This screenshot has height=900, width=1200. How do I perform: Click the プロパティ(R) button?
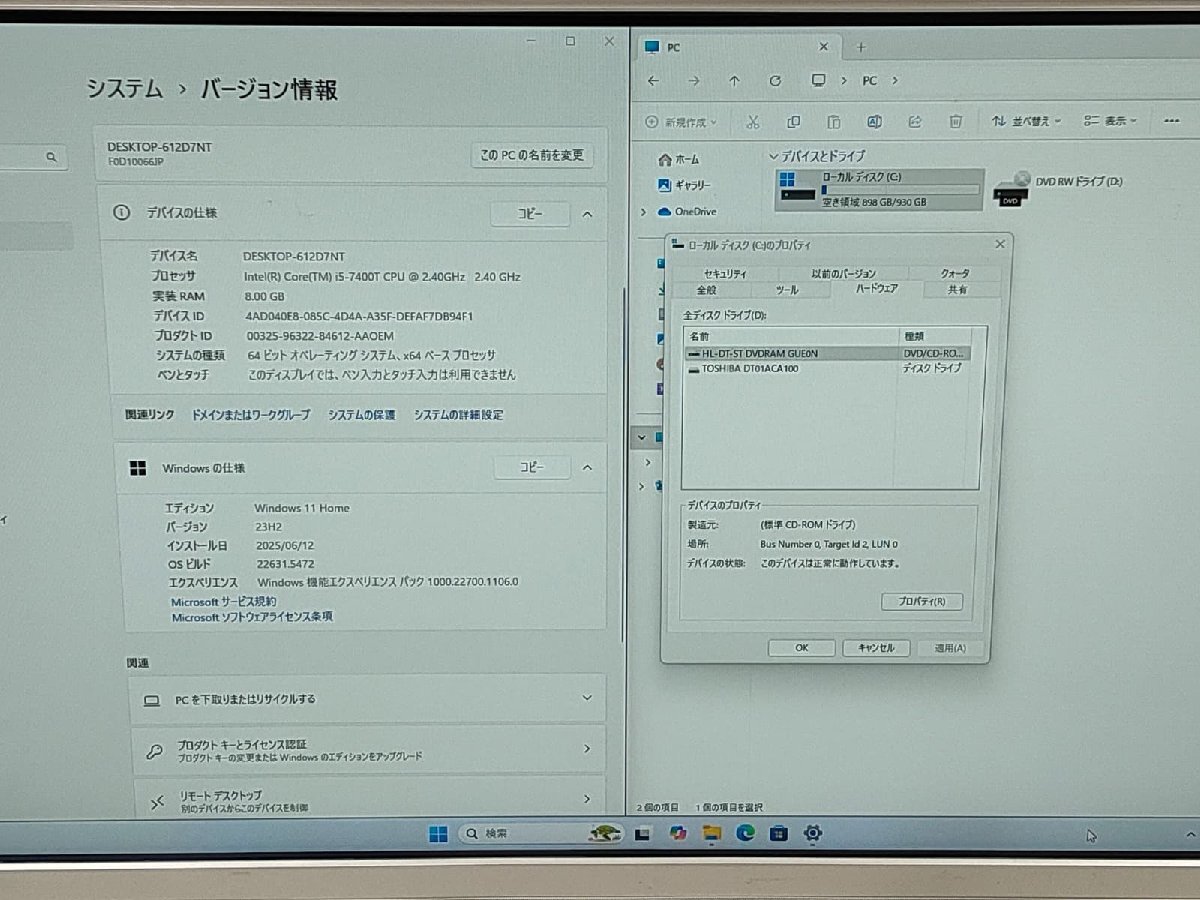click(x=922, y=602)
